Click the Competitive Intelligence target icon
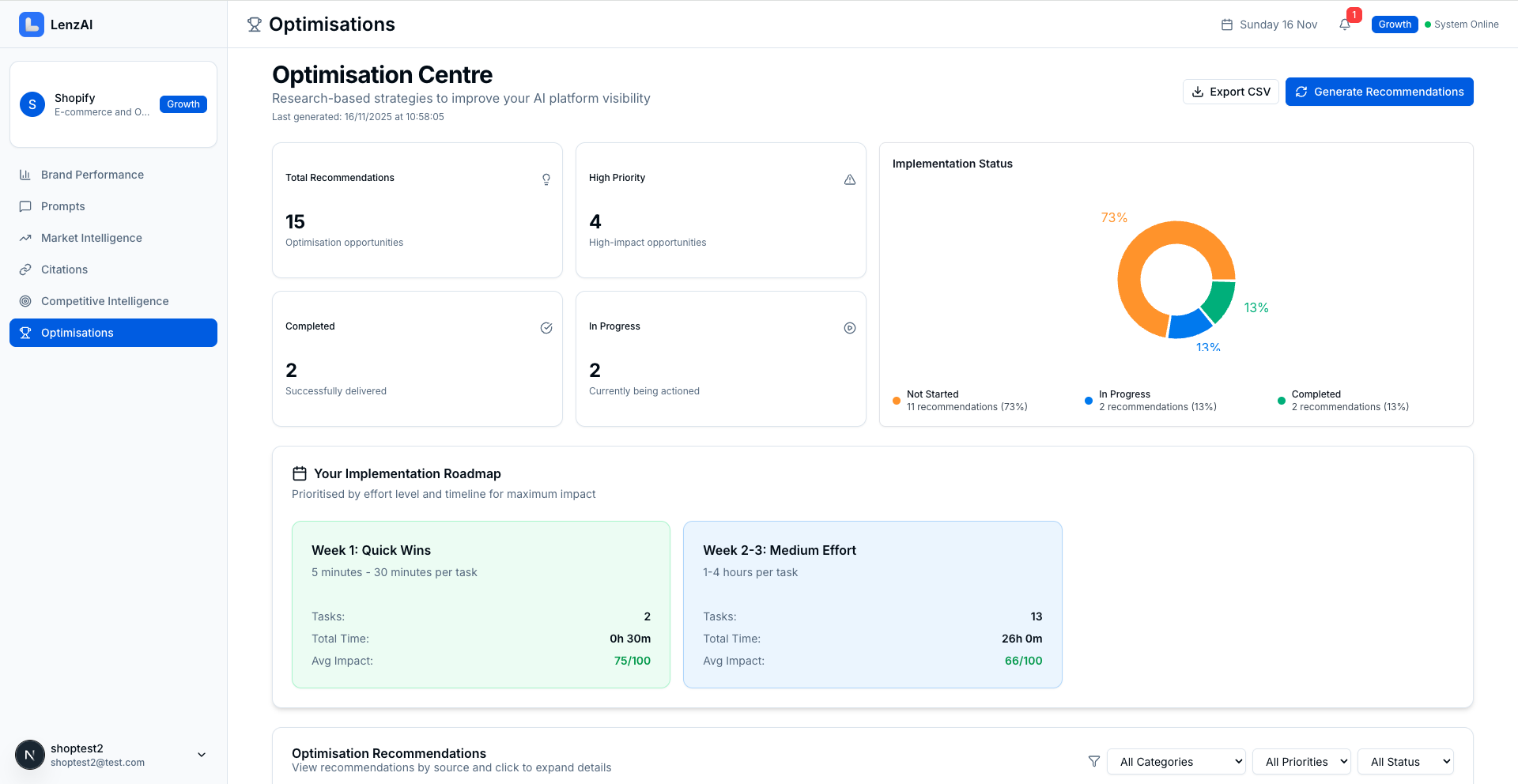Viewport: 1518px width, 784px height. point(26,301)
